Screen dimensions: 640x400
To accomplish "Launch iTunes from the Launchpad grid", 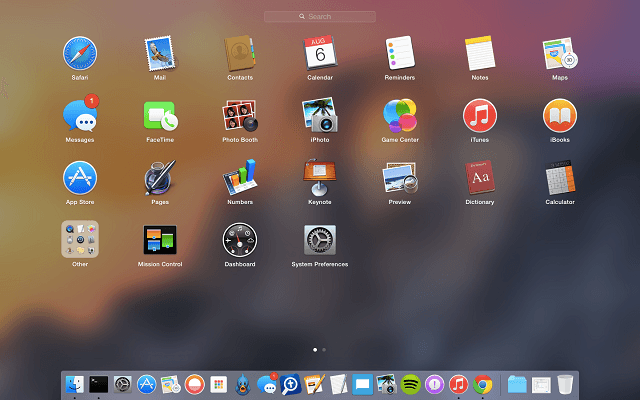I will 480,116.
